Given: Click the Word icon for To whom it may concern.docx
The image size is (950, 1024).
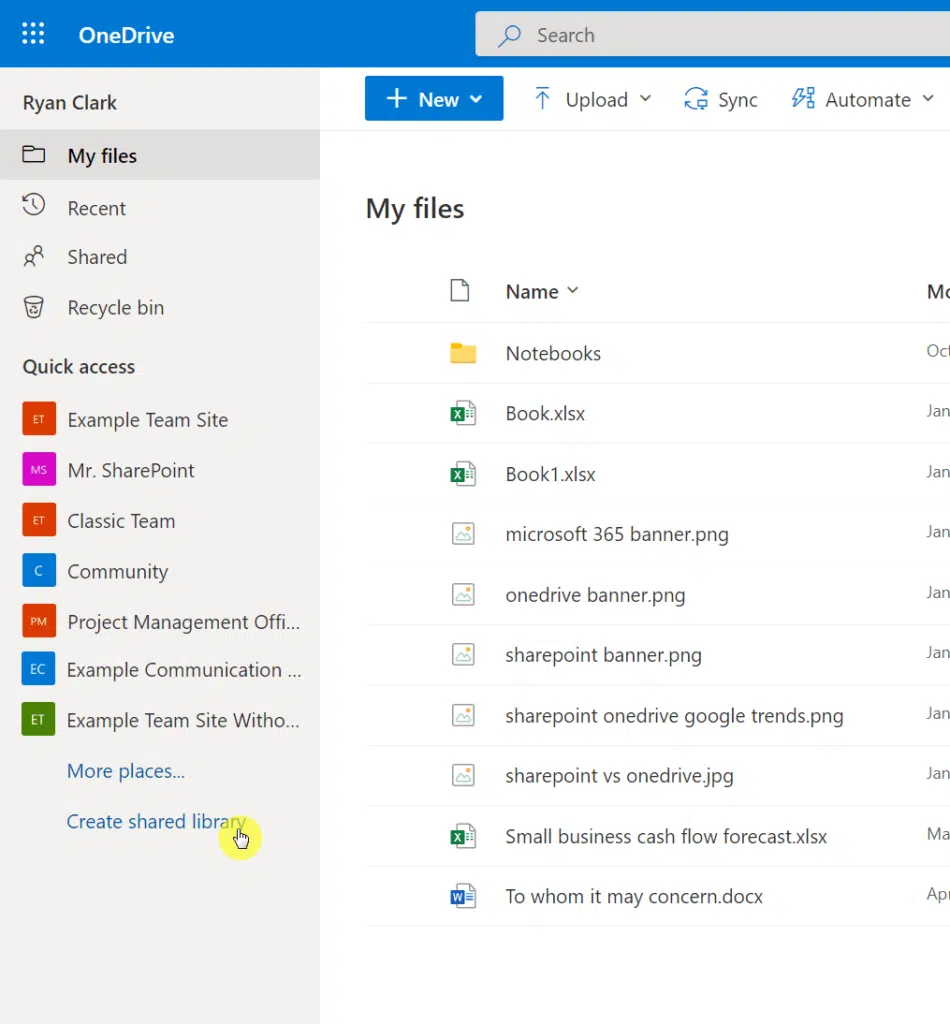Looking at the screenshot, I should click(x=463, y=896).
